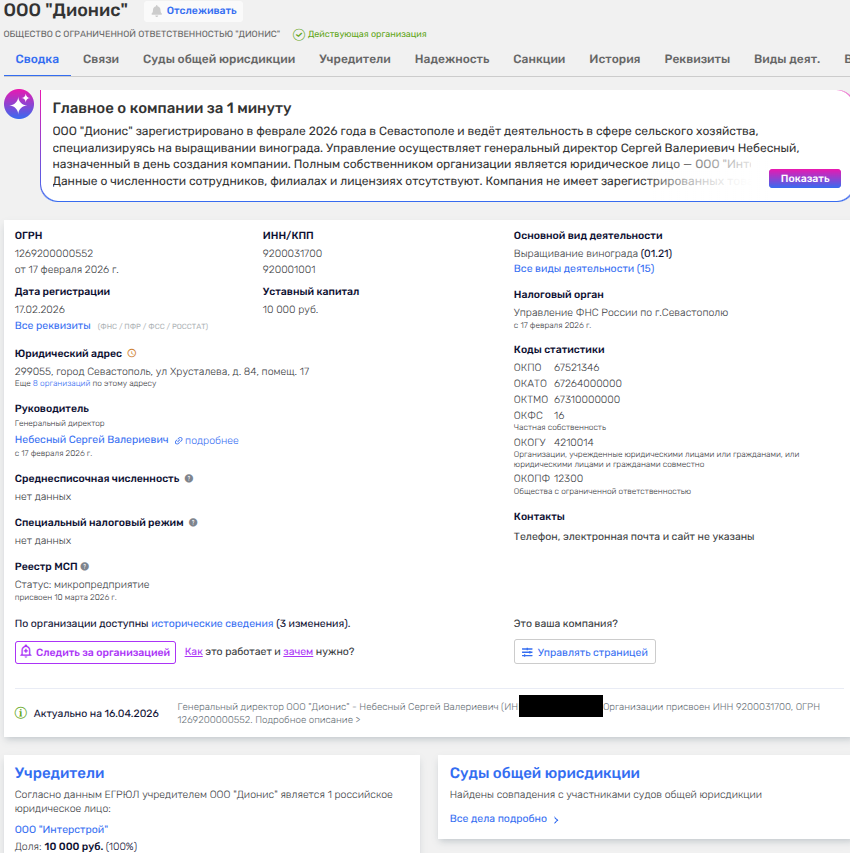The height and width of the screenshot is (853, 850).
Task: Click the green checkmark status icon
Action: [x=298, y=34]
